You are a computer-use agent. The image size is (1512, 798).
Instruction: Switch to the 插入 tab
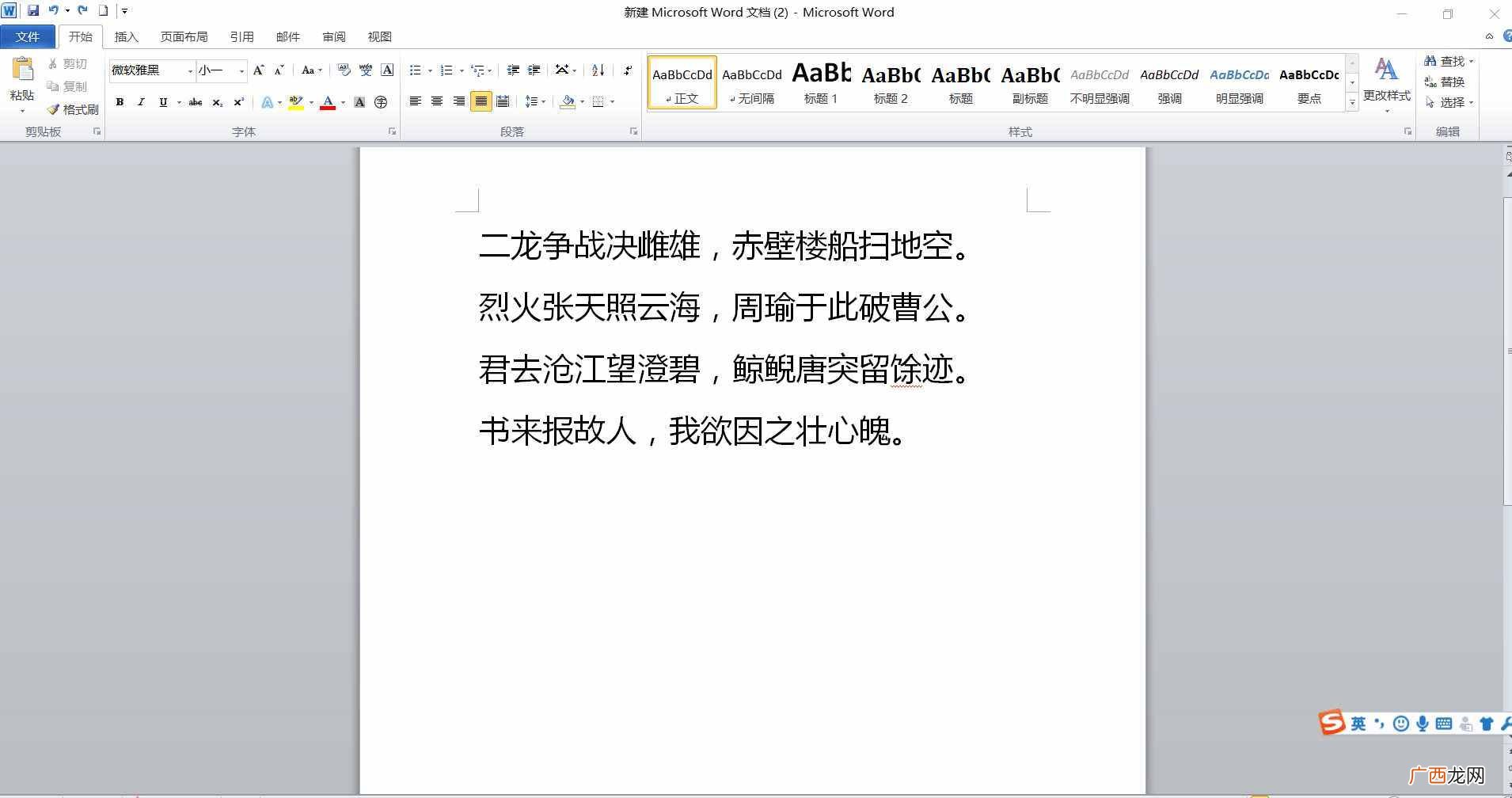click(x=126, y=36)
